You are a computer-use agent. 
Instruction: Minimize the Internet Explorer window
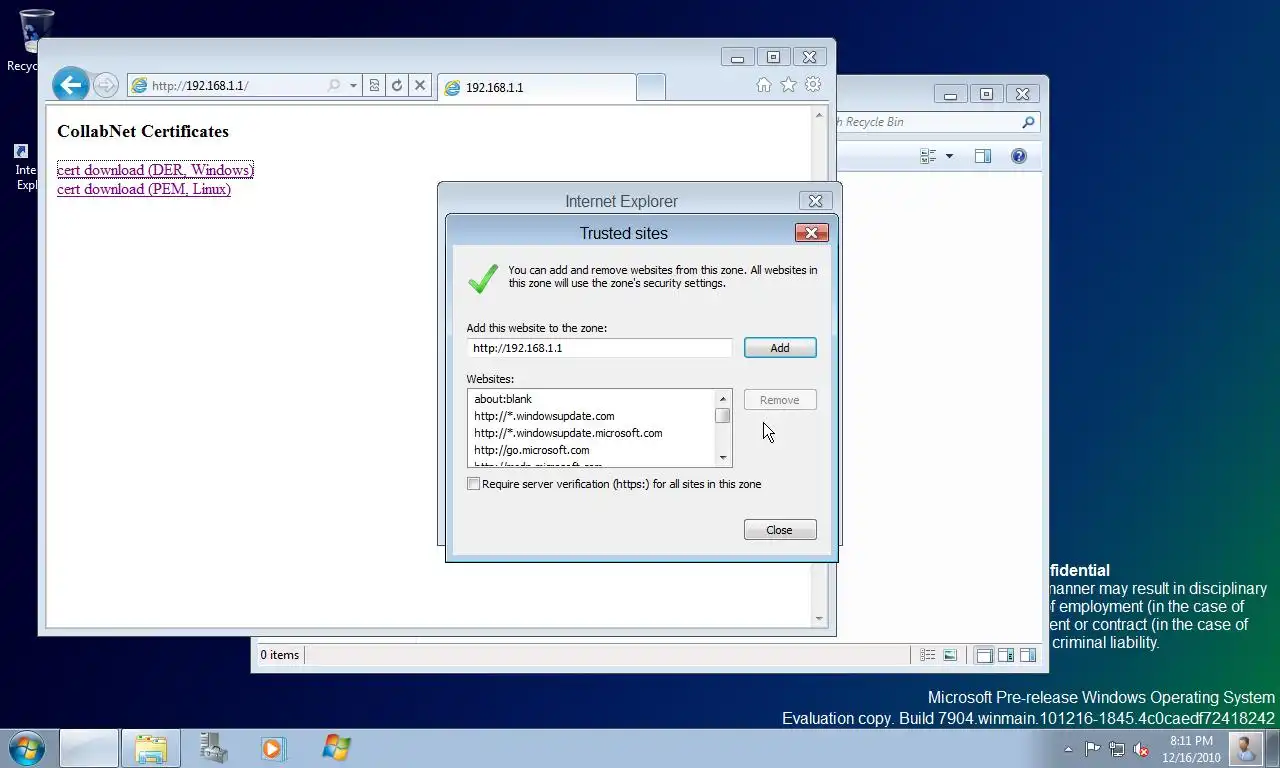click(x=738, y=58)
